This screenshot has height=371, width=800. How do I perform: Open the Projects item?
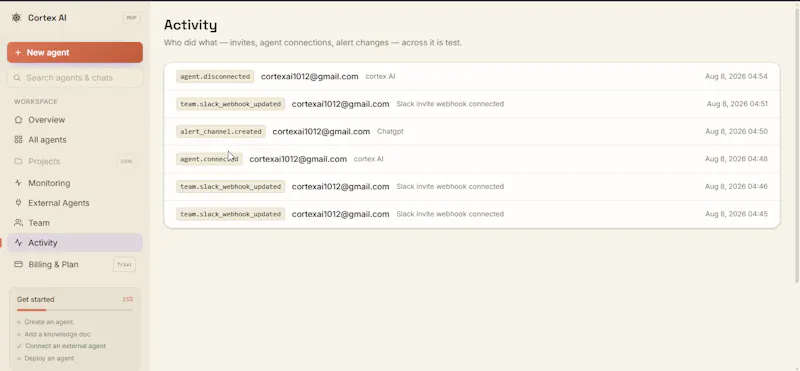coord(75,161)
